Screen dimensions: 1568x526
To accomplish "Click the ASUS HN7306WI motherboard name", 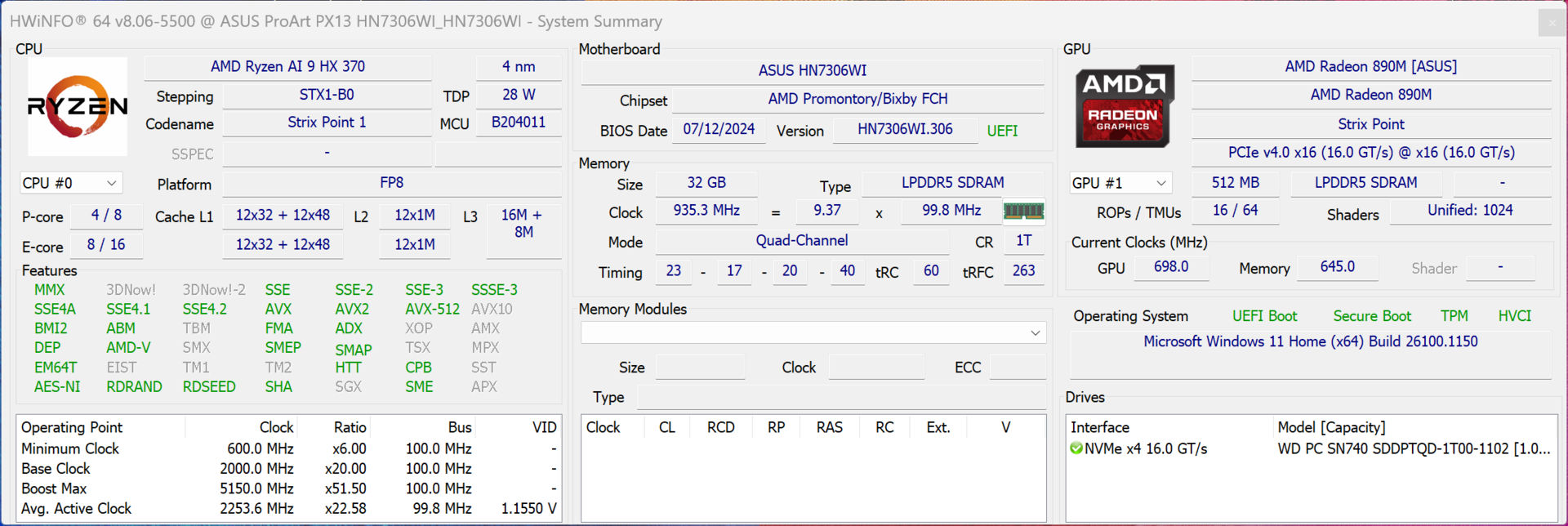I will coord(812,71).
